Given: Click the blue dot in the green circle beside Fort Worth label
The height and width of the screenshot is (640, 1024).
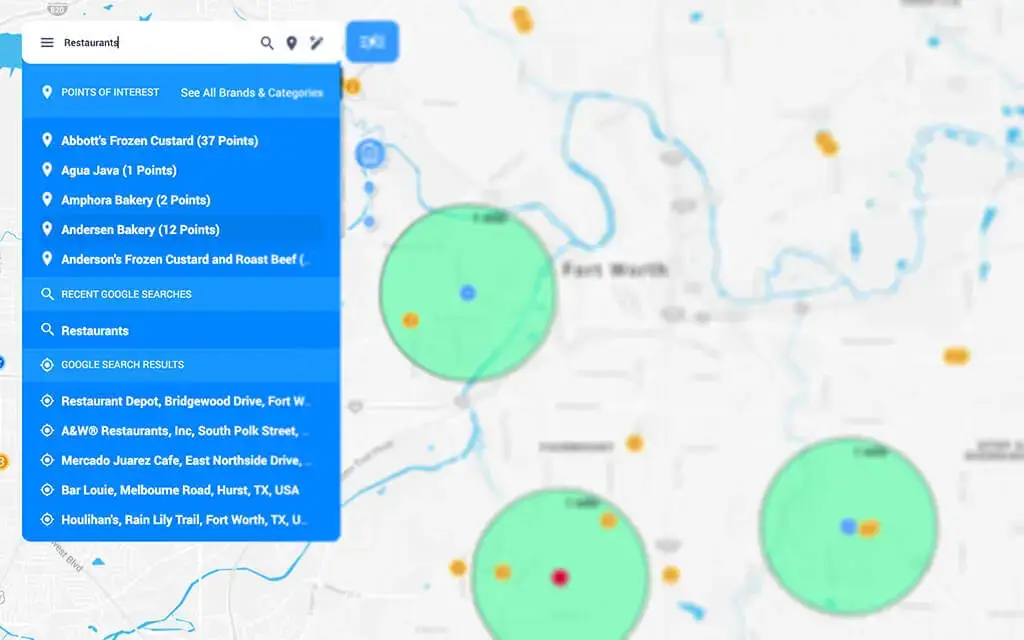Looking at the screenshot, I should (x=468, y=293).
